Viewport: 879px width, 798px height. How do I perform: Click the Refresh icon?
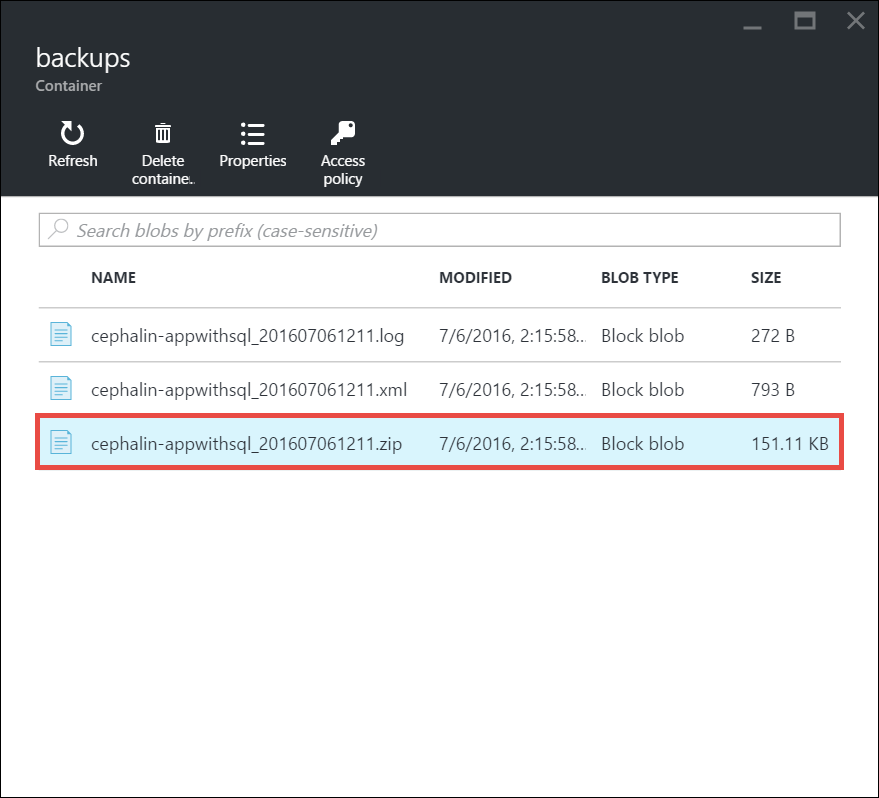(x=72, y=133)
